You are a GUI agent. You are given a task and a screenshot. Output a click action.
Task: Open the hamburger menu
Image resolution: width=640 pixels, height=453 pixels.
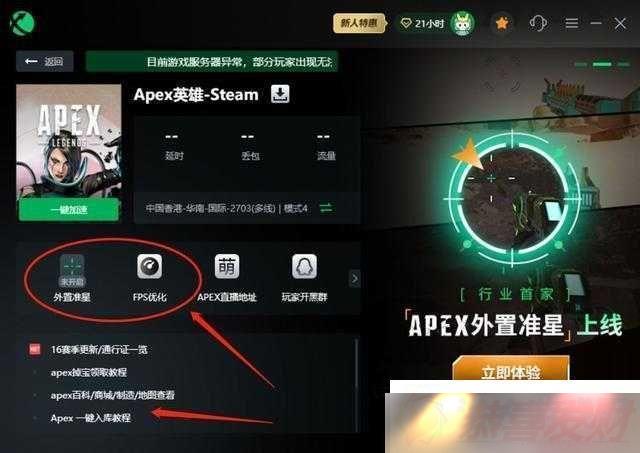[571, 23]
